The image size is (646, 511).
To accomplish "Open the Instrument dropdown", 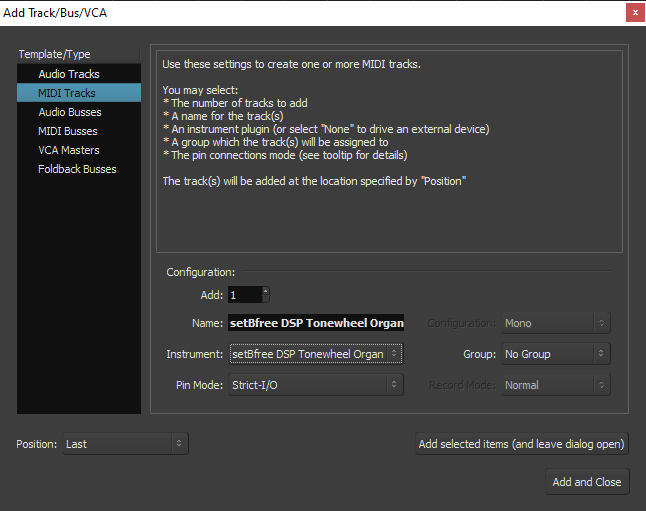I will click(x=316, y=354).
